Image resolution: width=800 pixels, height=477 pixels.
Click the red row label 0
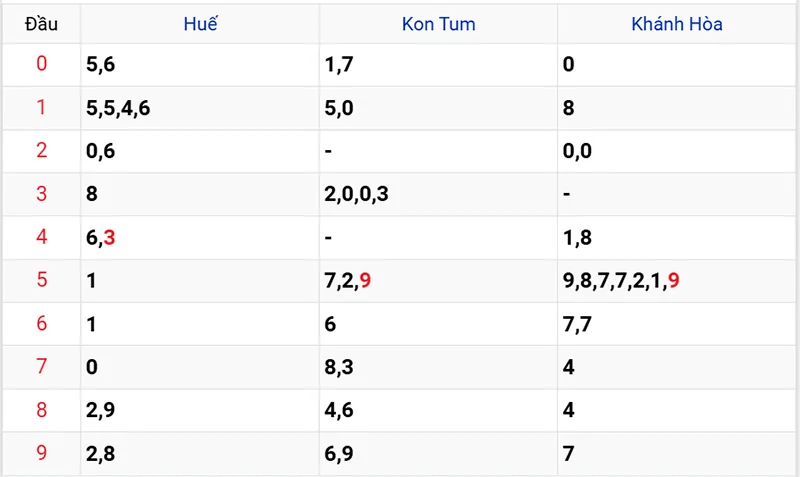[x=41, y=65]
